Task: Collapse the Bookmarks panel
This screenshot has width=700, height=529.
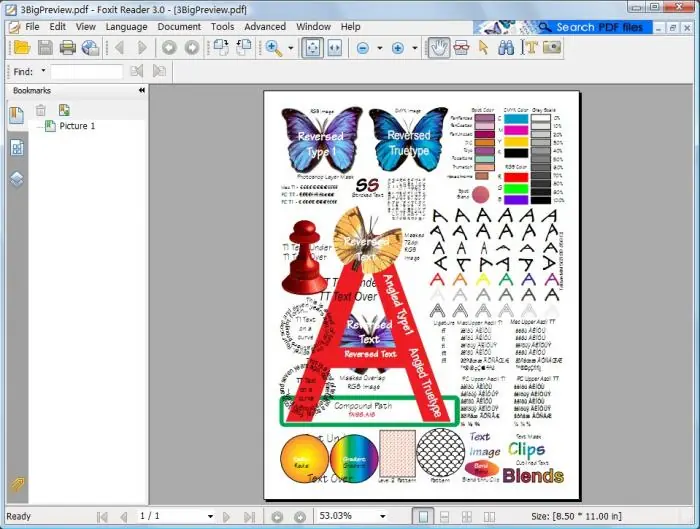Action: 141,91
